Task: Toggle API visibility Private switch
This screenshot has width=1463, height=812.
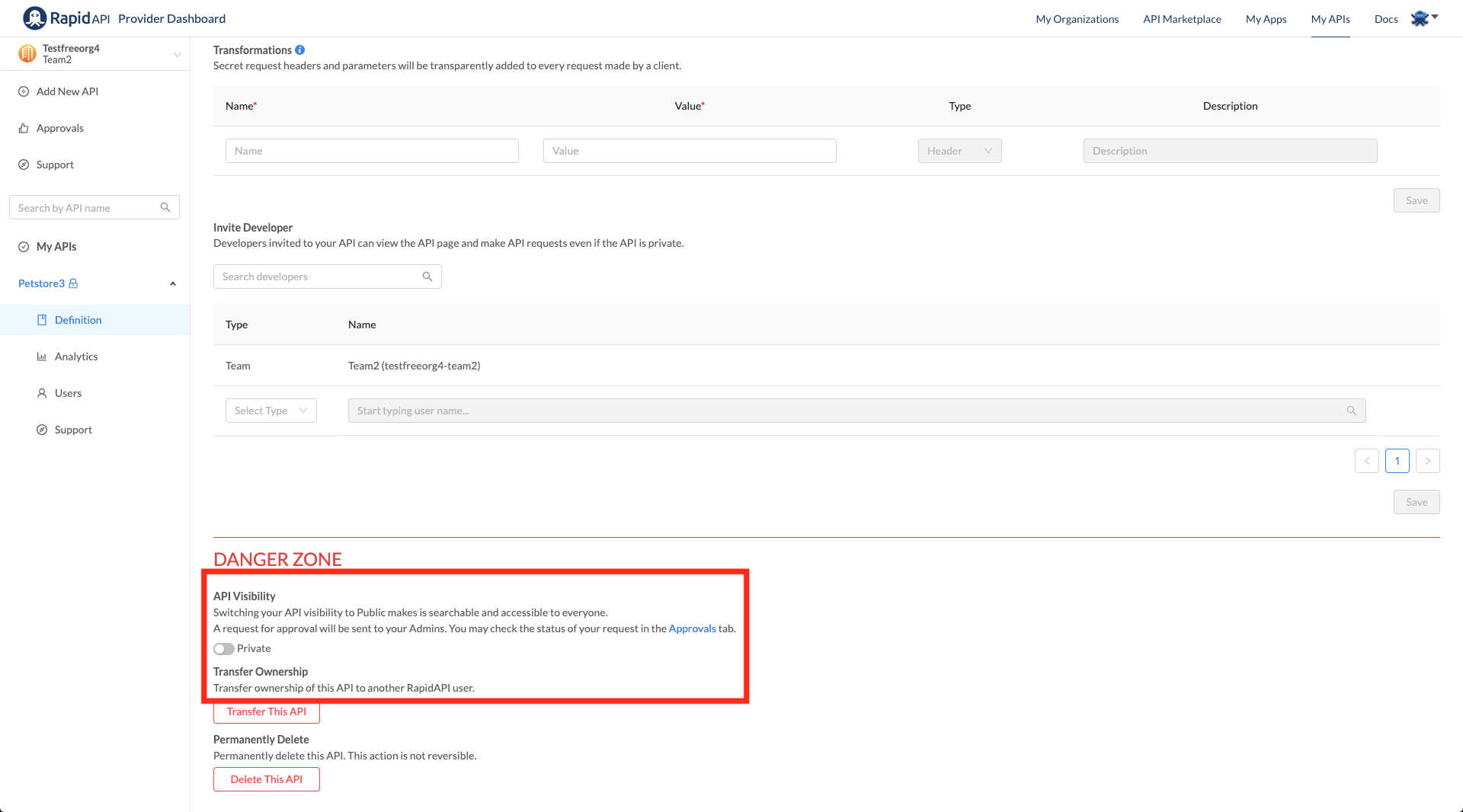Action: pos(224,649)
